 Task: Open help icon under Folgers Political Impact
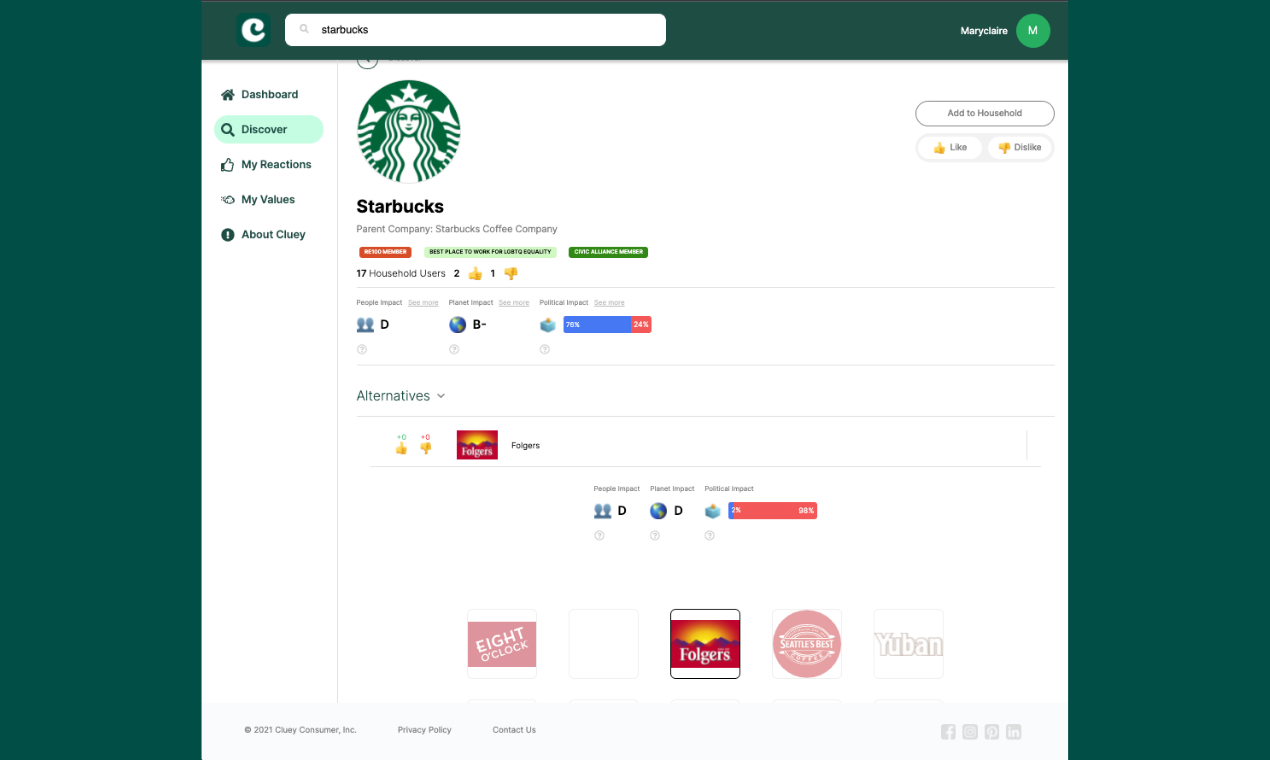[x=710, y=535]
